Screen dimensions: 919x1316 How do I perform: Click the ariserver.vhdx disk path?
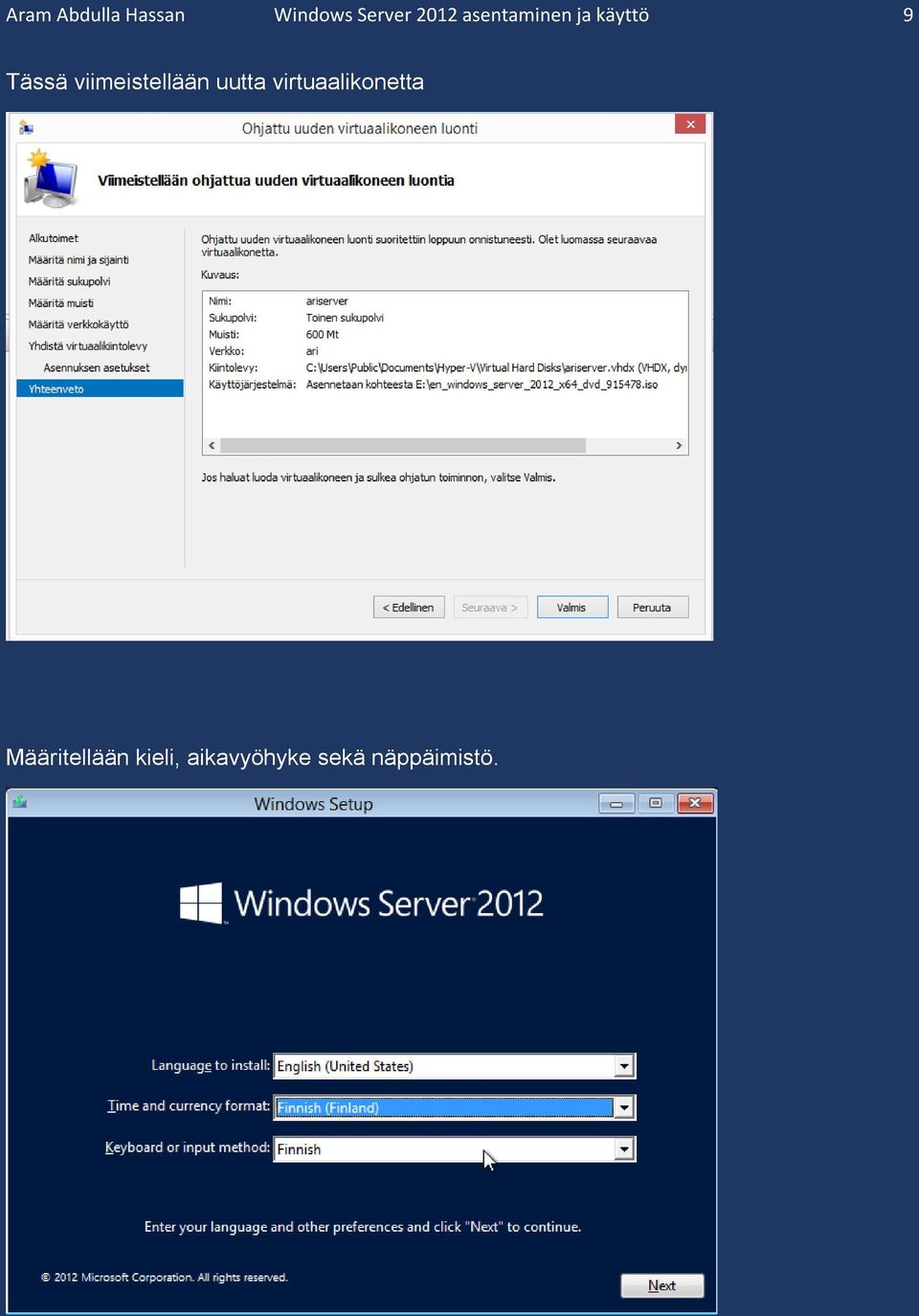pos(496,368)
